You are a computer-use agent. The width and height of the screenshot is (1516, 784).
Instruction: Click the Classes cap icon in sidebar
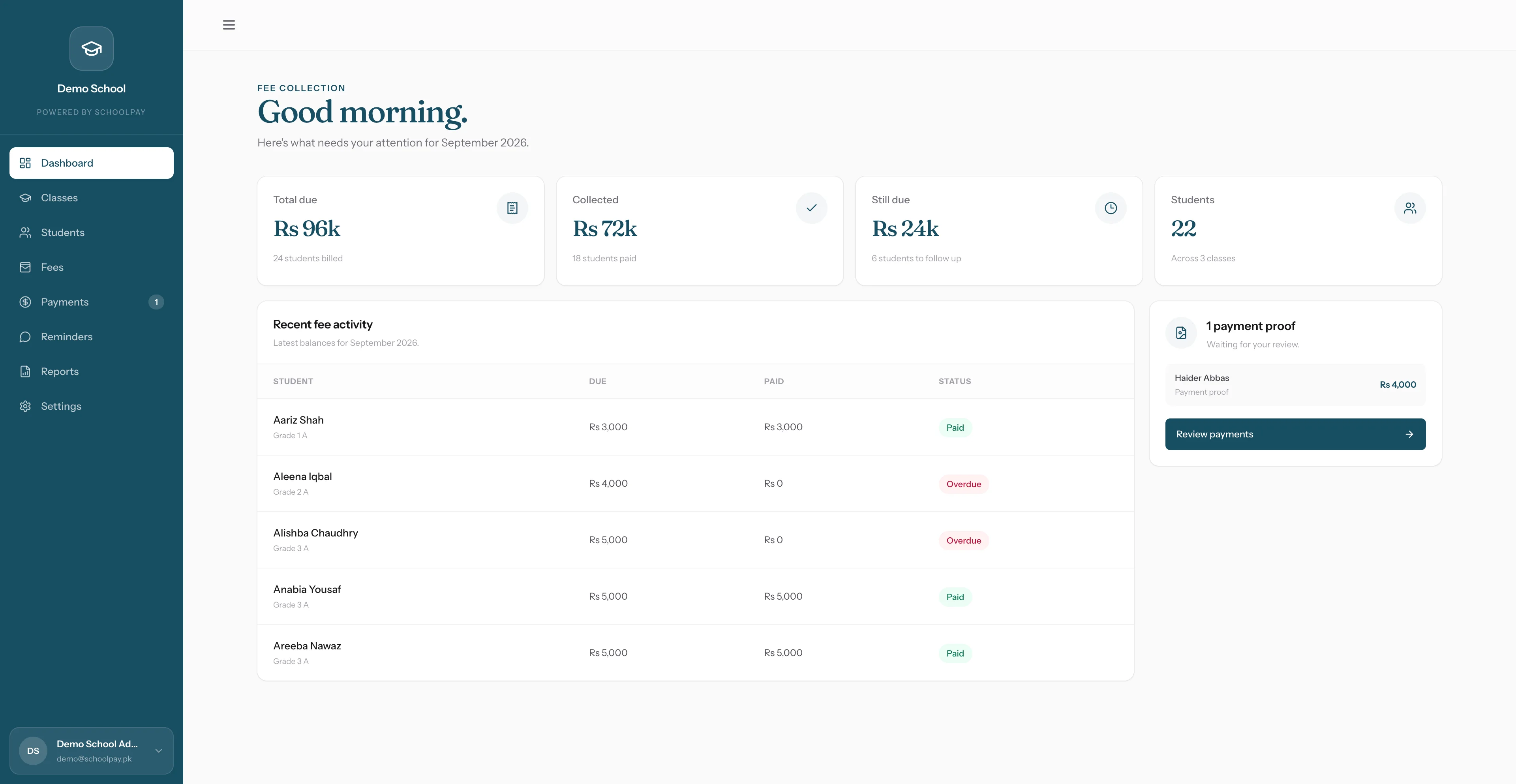(25, 198)
